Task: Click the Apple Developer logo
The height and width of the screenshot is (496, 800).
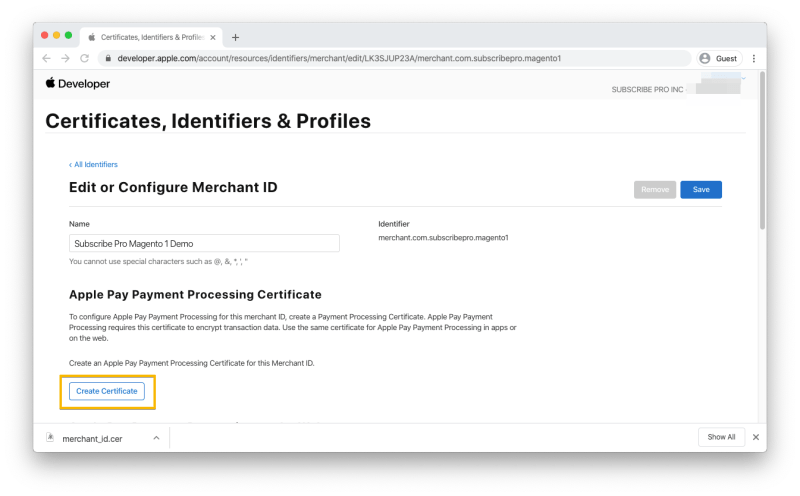Action: (78, 83)
